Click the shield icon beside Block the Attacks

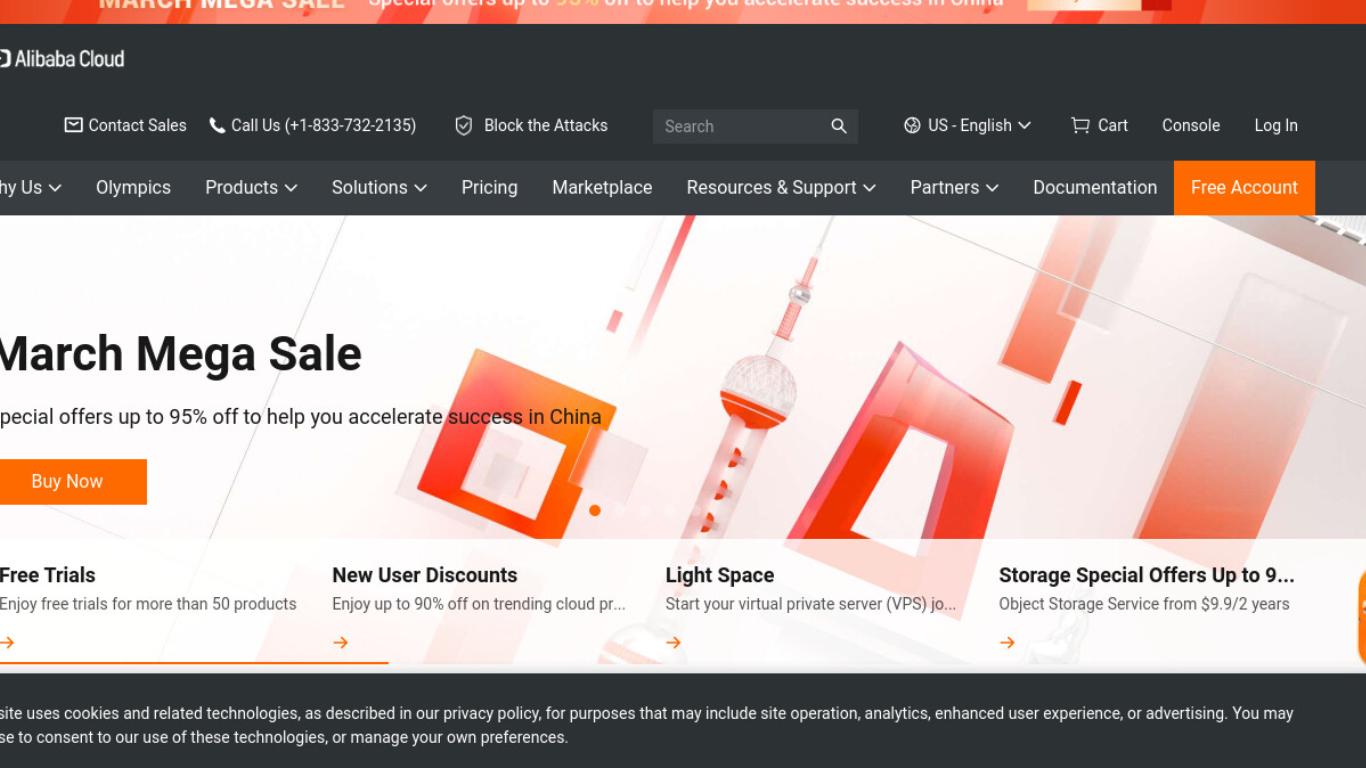click(463, 125)
